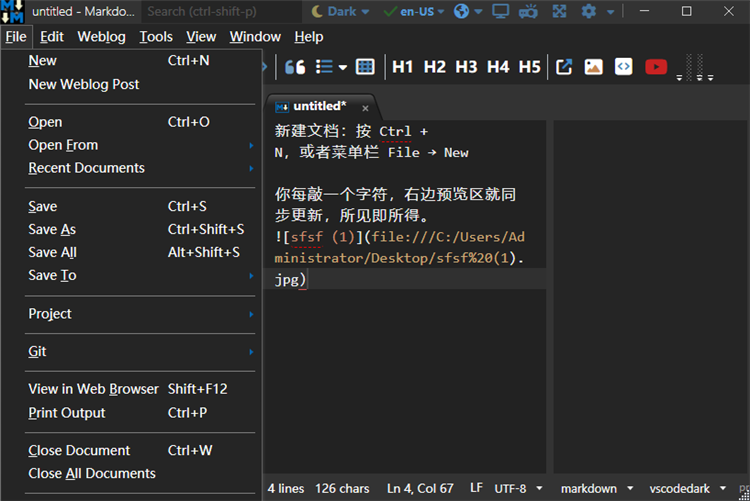
Task: Click the jpg) line in the editor
Action: pyautogui.click(x=405, y=279)
